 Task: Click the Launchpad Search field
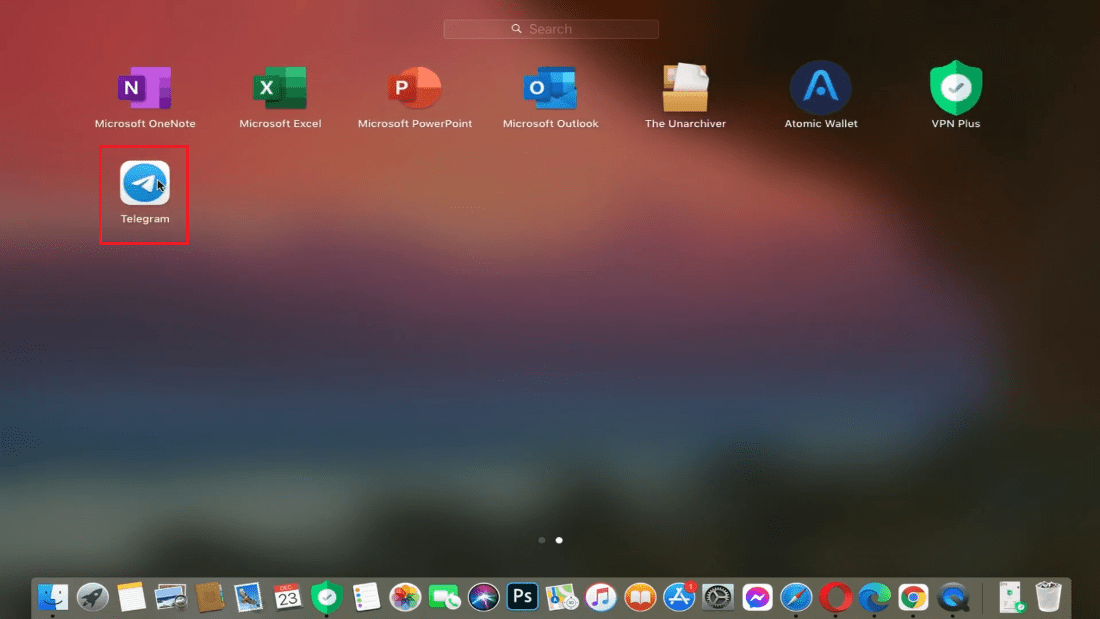pos(551,29)
